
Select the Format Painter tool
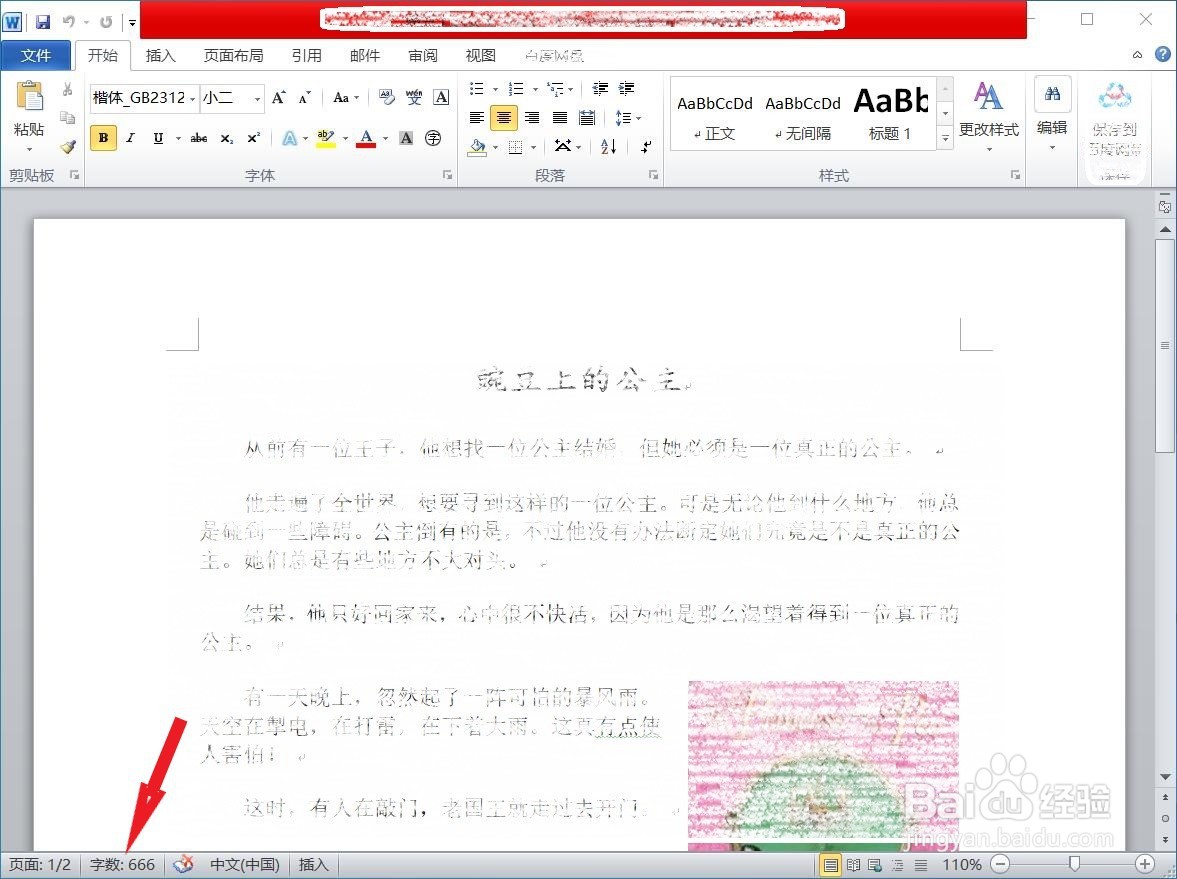66,147
